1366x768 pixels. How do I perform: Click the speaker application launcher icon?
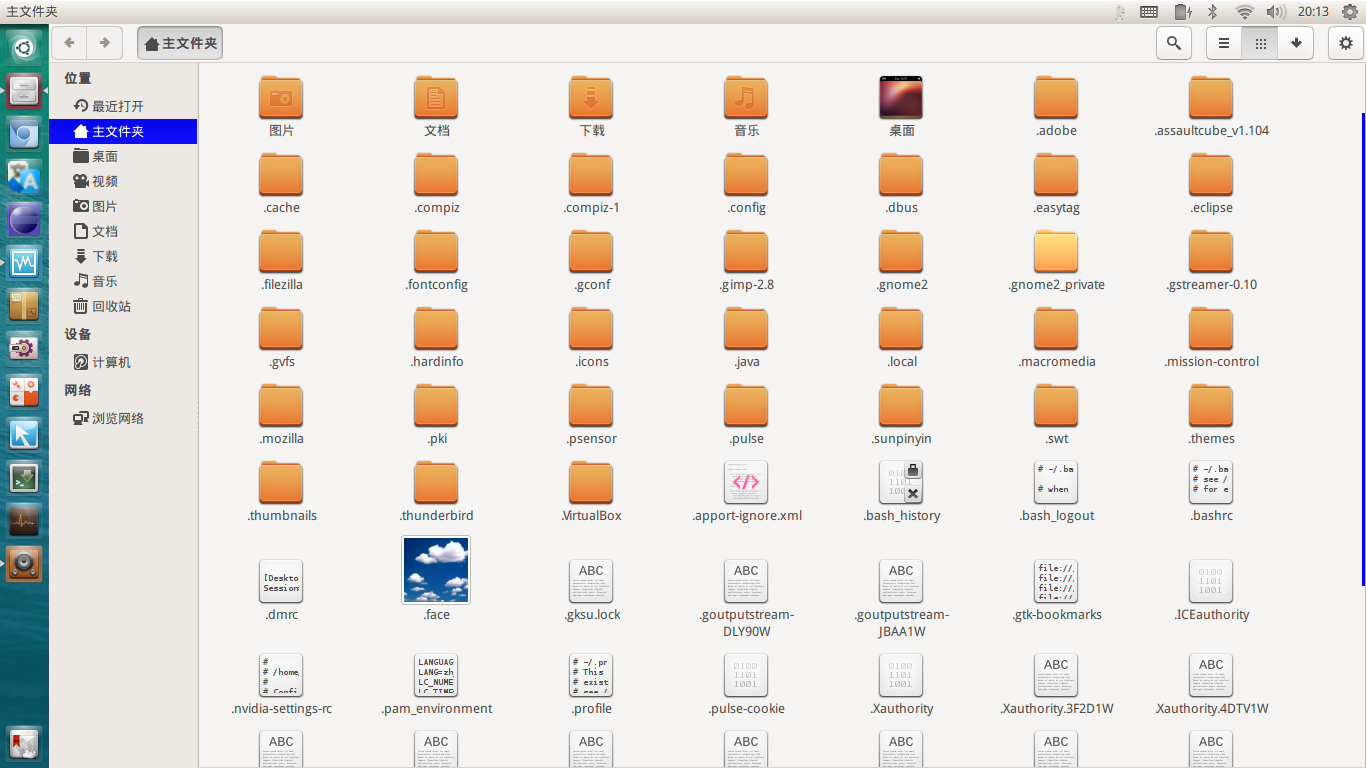[24, 564]
